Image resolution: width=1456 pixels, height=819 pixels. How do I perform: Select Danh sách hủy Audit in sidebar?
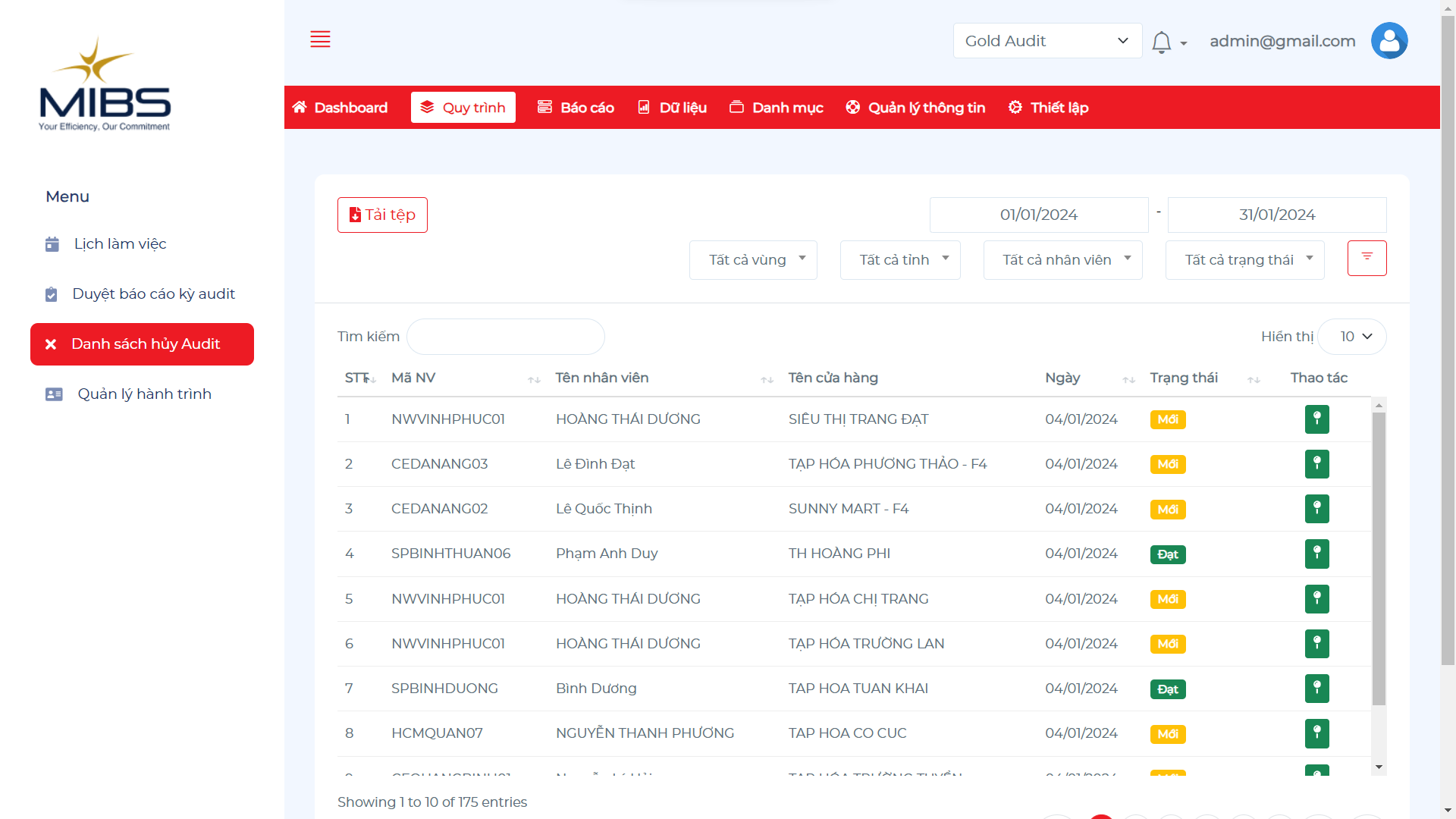tap(142, 344)
